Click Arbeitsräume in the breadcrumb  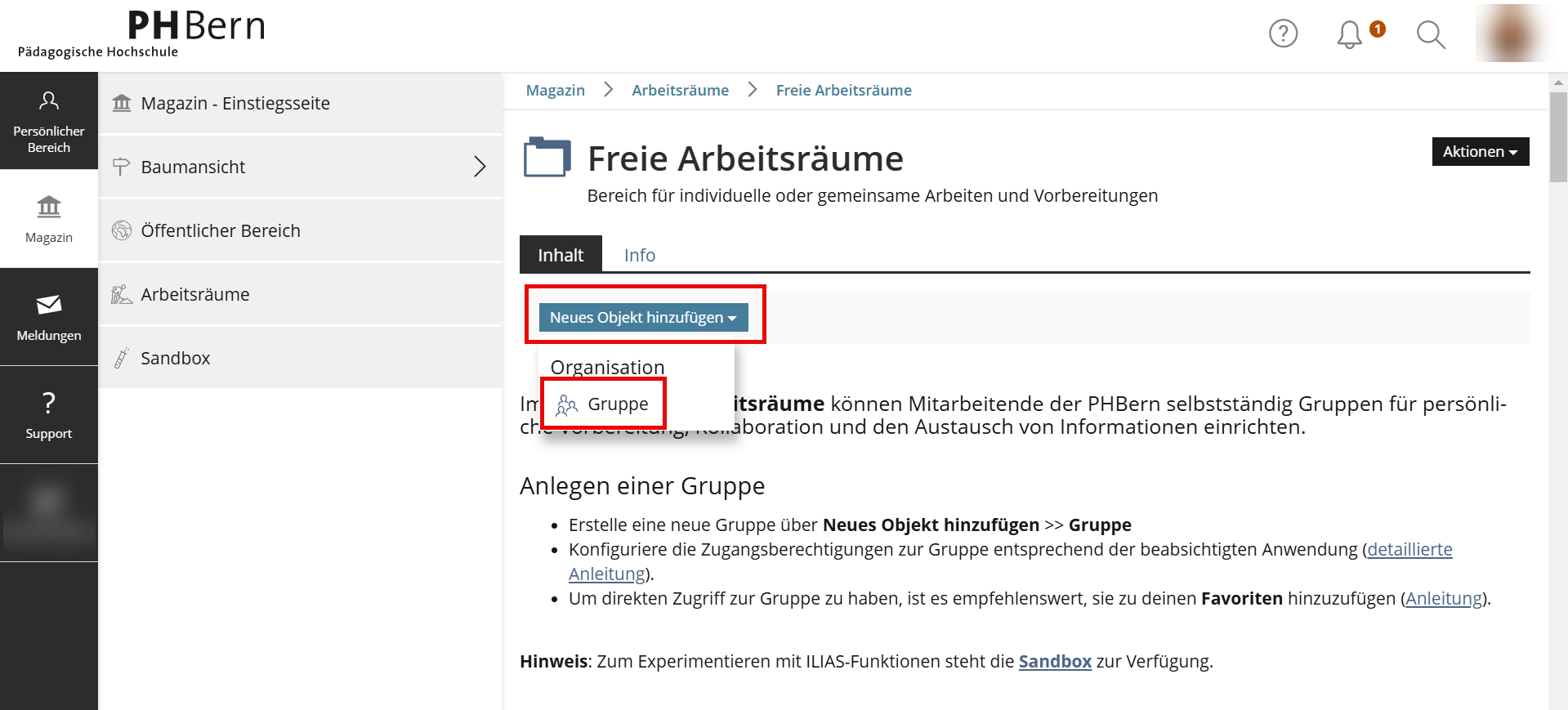[x=680, y=90]
